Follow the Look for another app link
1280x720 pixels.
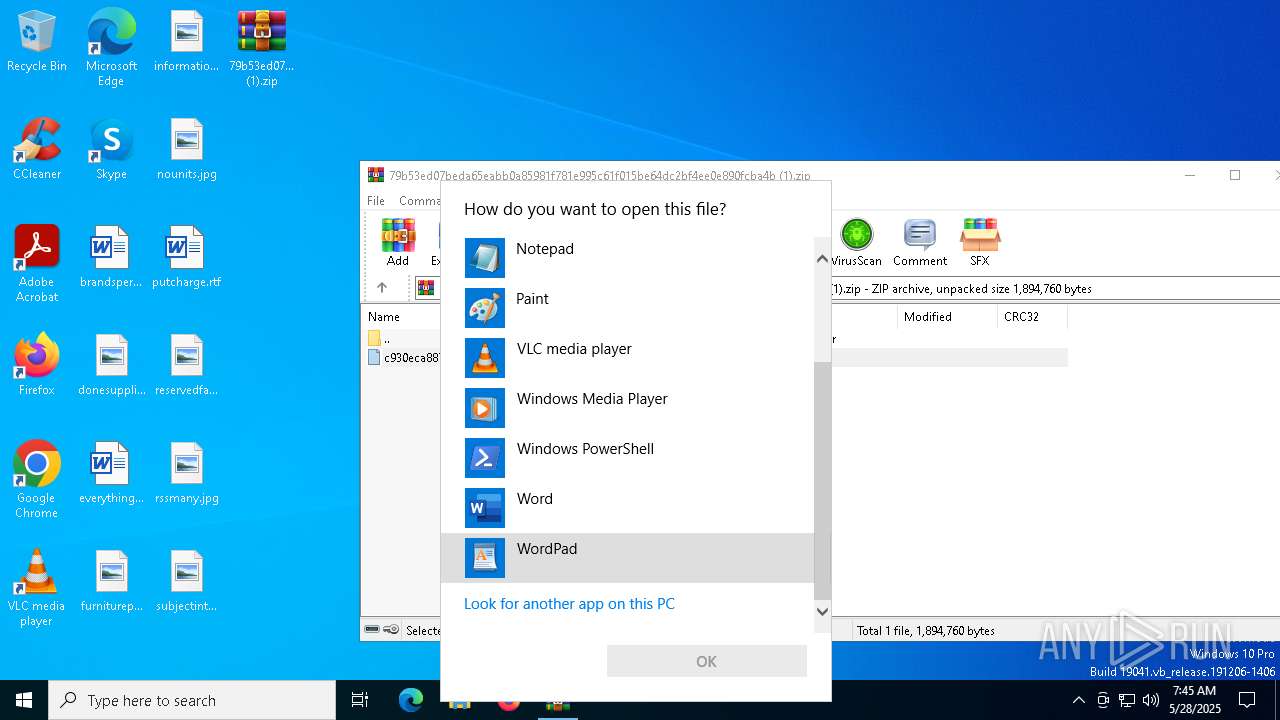(x=569, y=604)
